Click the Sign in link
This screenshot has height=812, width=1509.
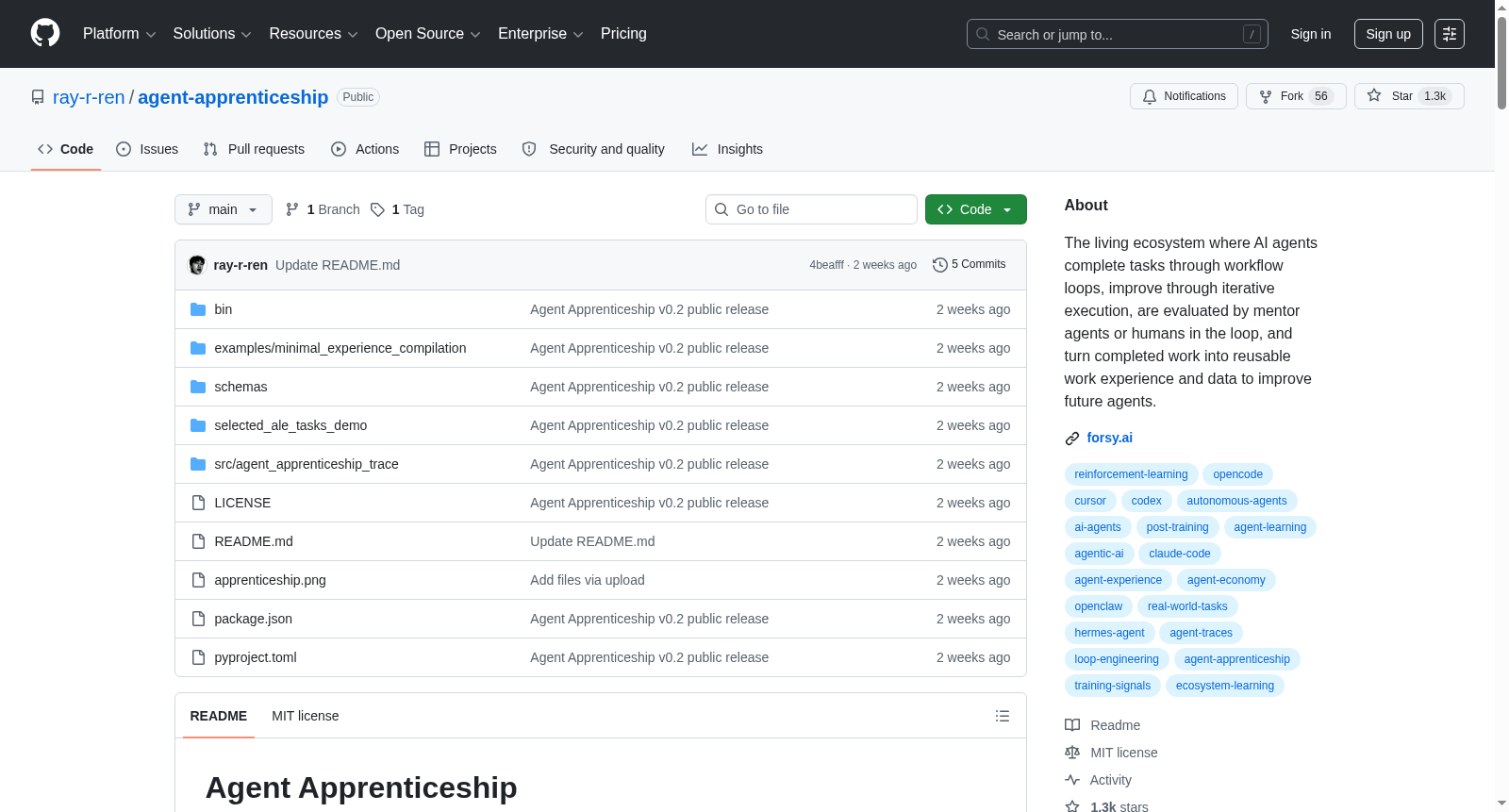(1311, 34)
